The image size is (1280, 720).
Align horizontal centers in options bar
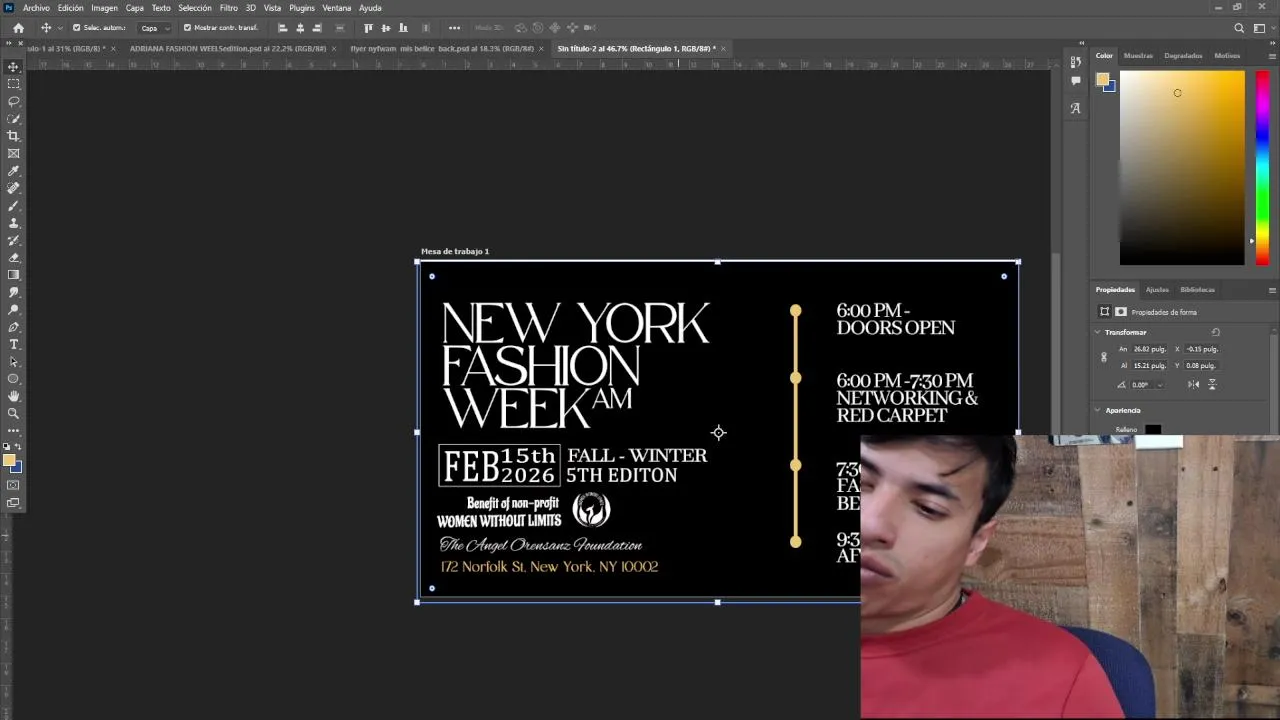(300, 28)
